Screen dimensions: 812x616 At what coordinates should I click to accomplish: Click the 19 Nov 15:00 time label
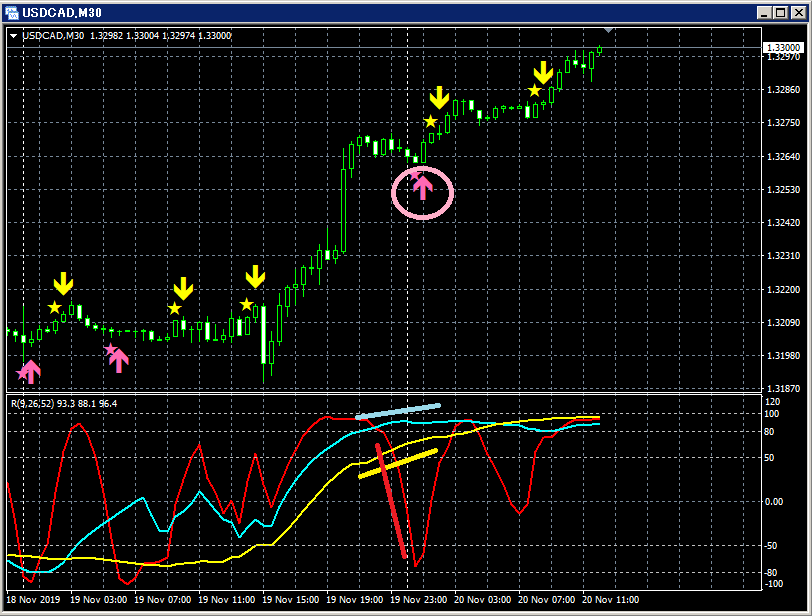point(291,599)
